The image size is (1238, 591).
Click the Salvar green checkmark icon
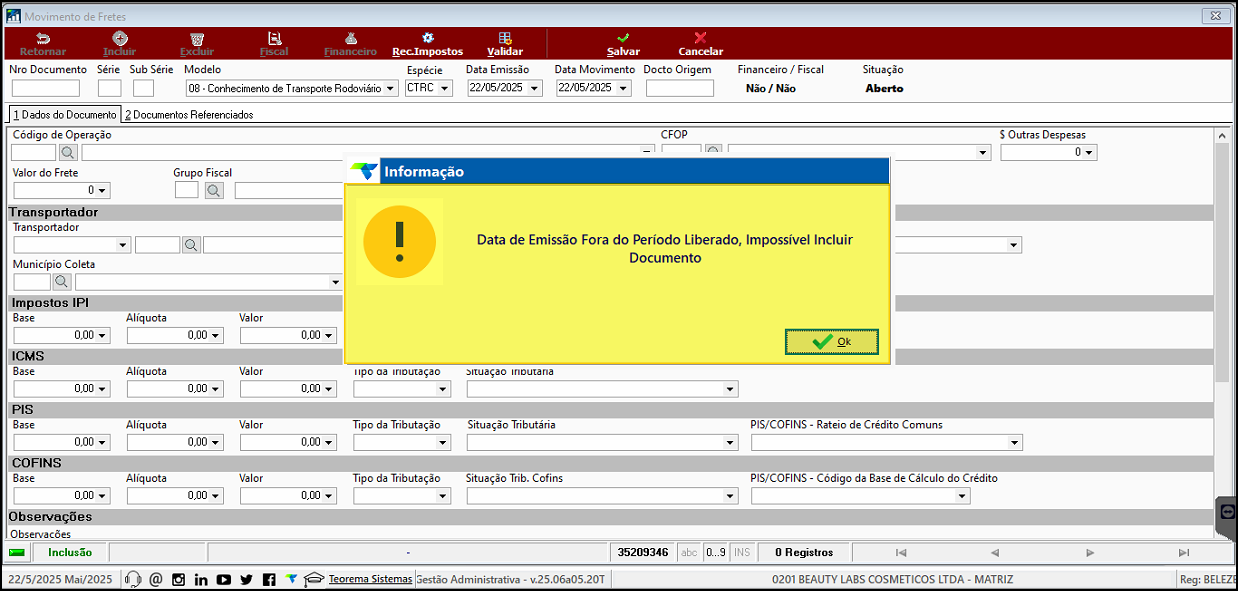(623, 38)
